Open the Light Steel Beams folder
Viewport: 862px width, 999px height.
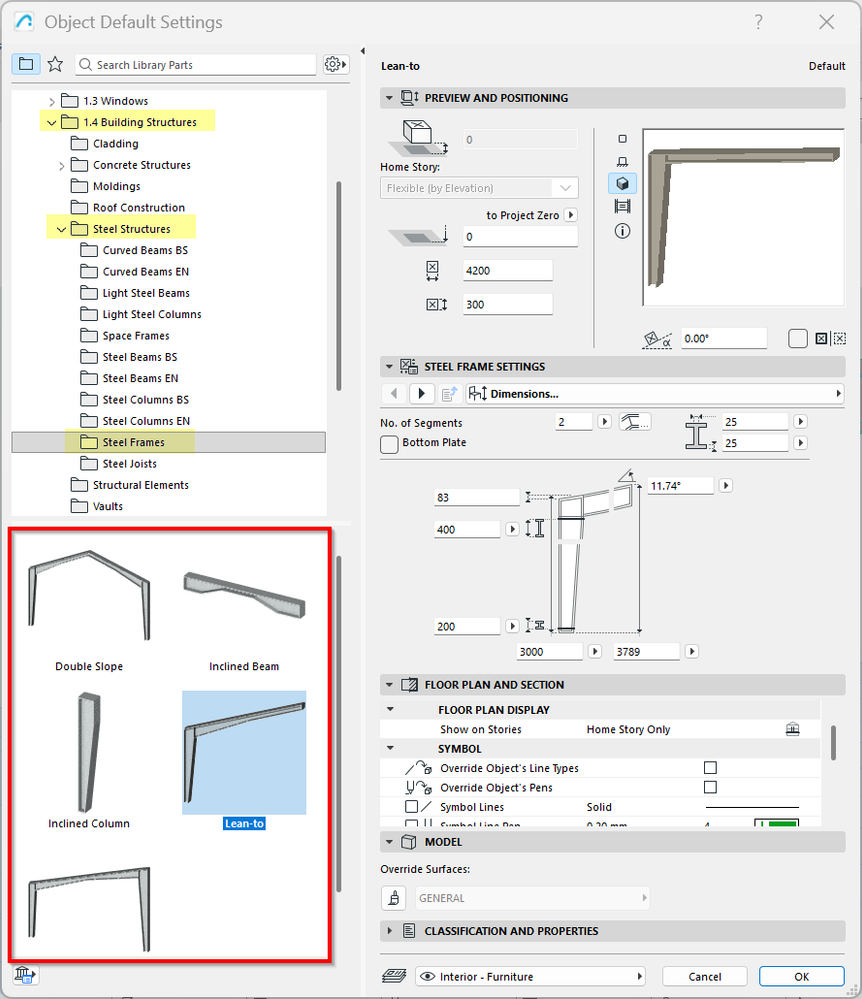[146, 293]
